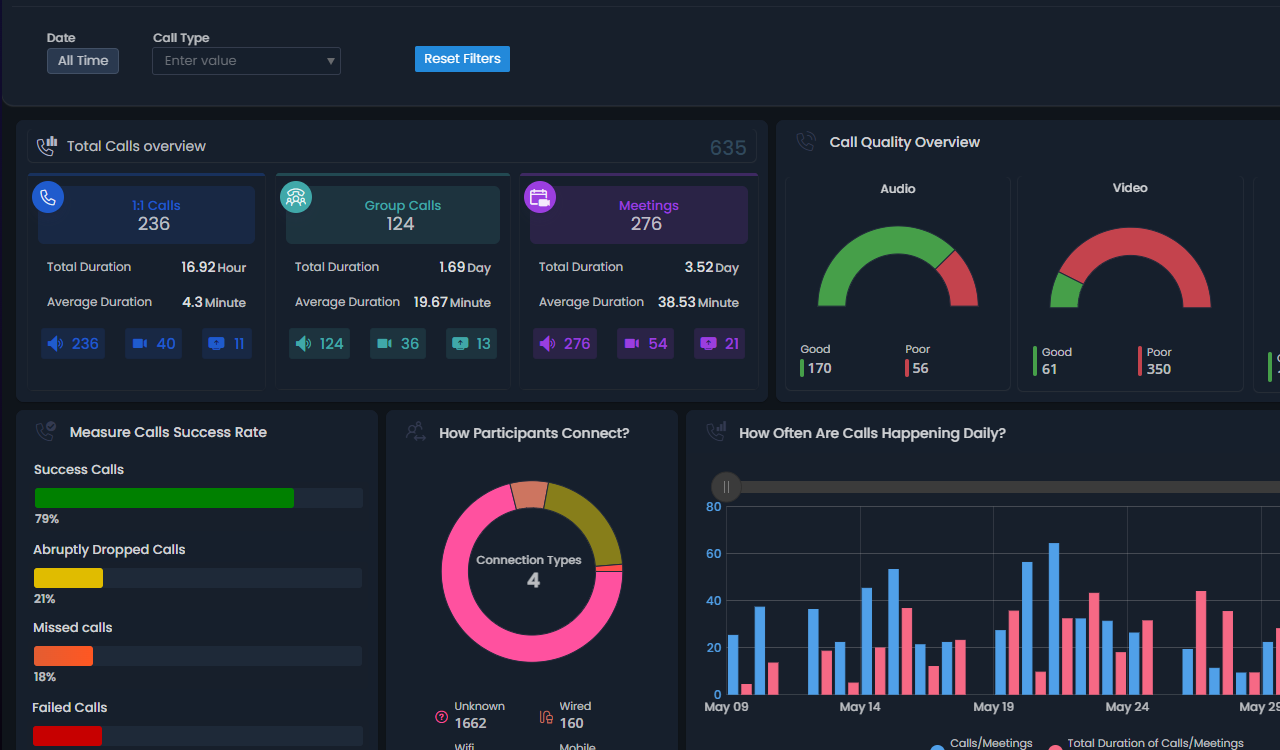
Task: Click the Meetings 276 header card
Action: coord(639,215)
